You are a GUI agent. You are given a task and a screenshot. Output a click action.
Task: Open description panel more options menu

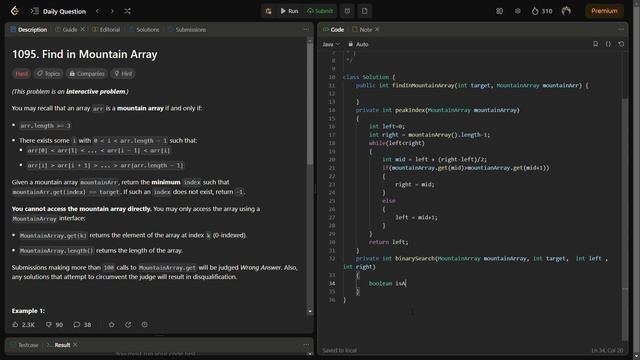coord(306,29)
